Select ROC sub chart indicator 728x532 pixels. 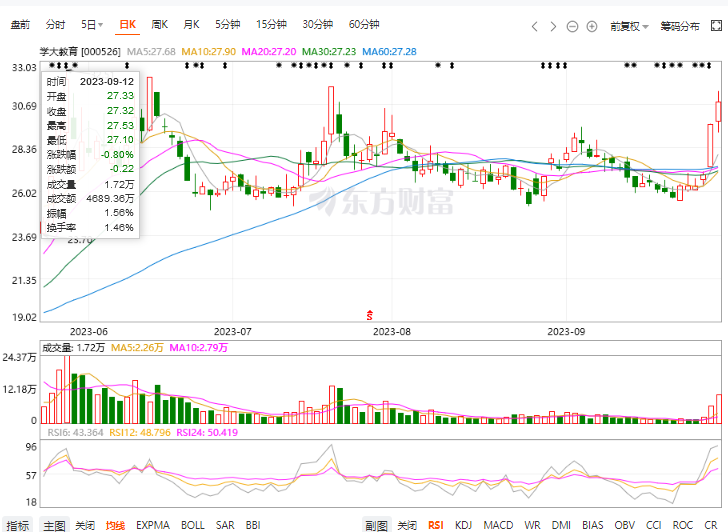(683, 525)
